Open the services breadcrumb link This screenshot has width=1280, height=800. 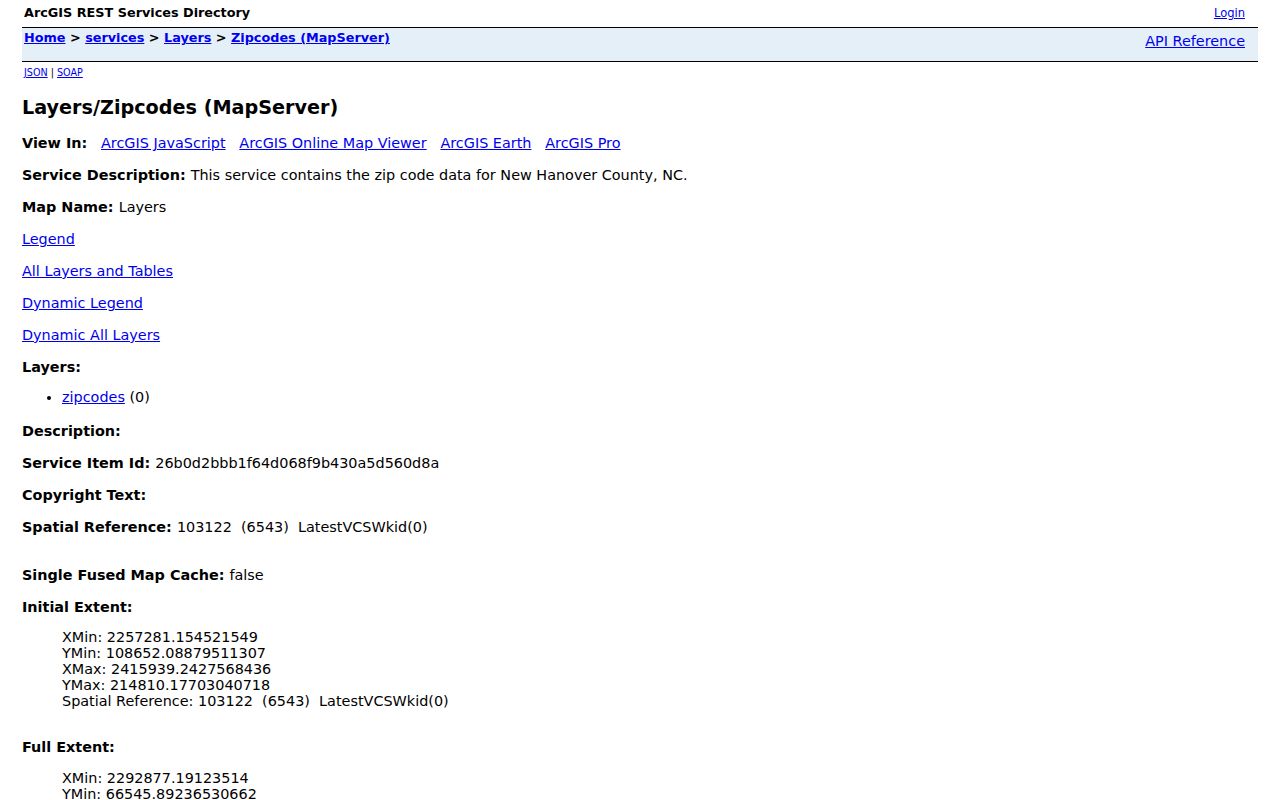(x=115, y=38)
